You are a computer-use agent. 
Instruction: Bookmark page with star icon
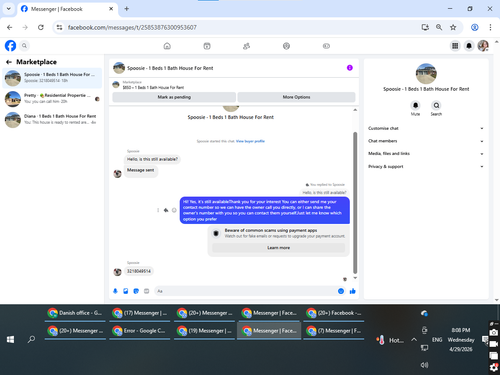pos(453,27)
